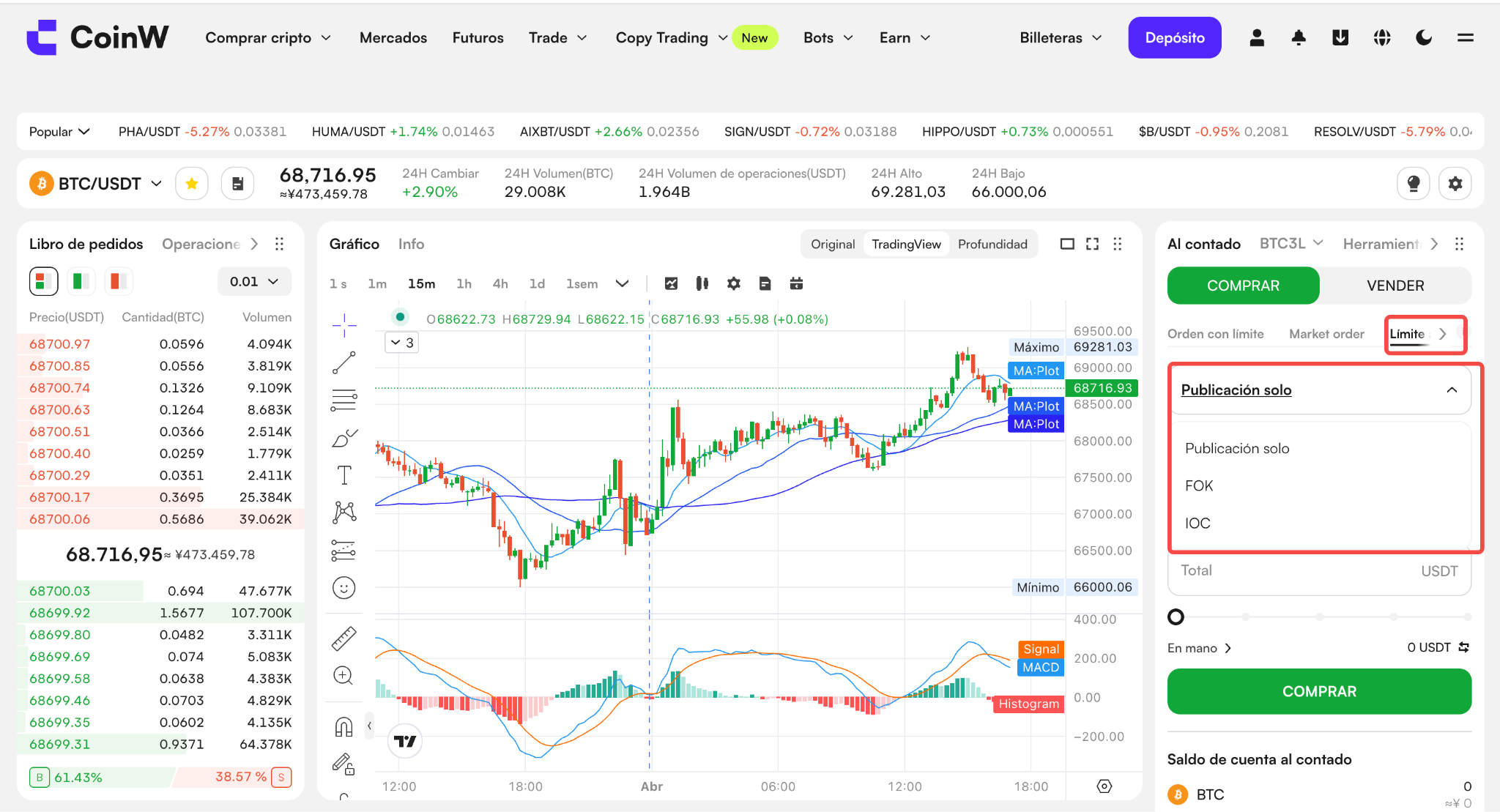Switch to the Info tab
This screenshot has width=1500, height=812.
coord(411,244)
